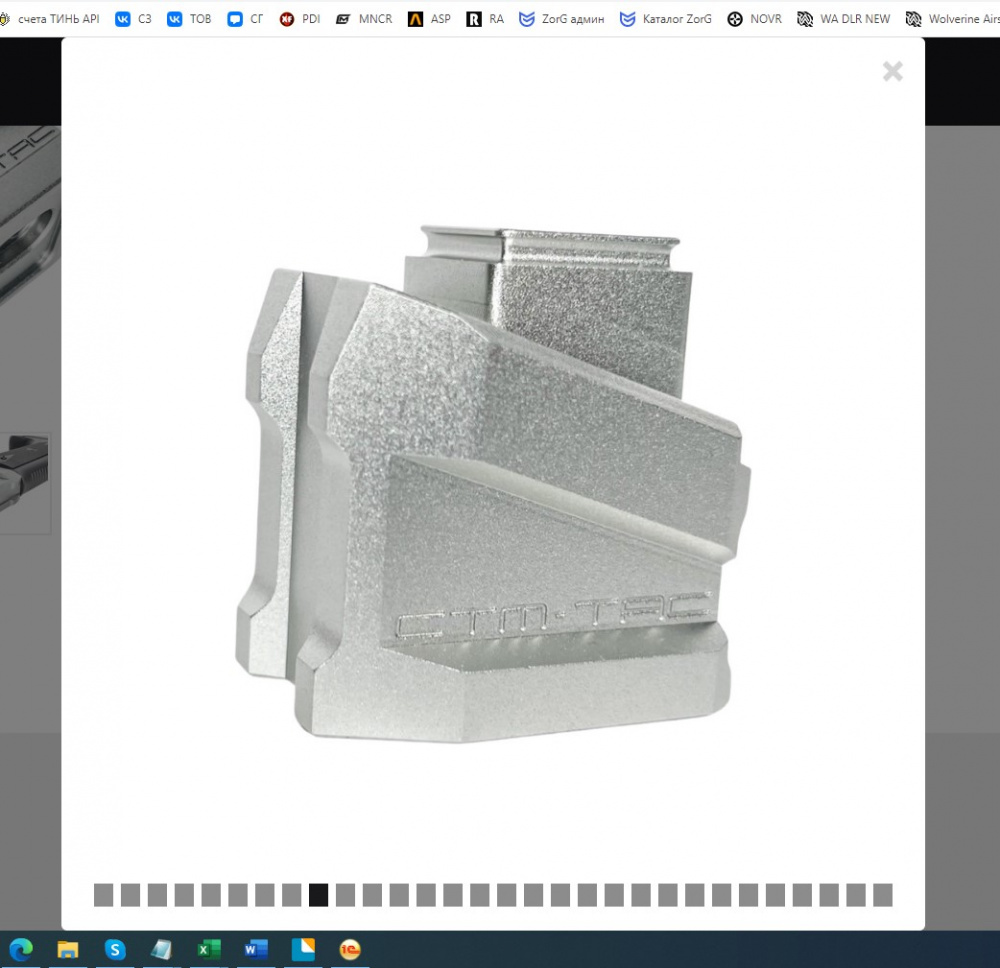Viewport: 1000px width, 968px height.
Task: Open the 1C application from taskbar
Action: point(350,949)
